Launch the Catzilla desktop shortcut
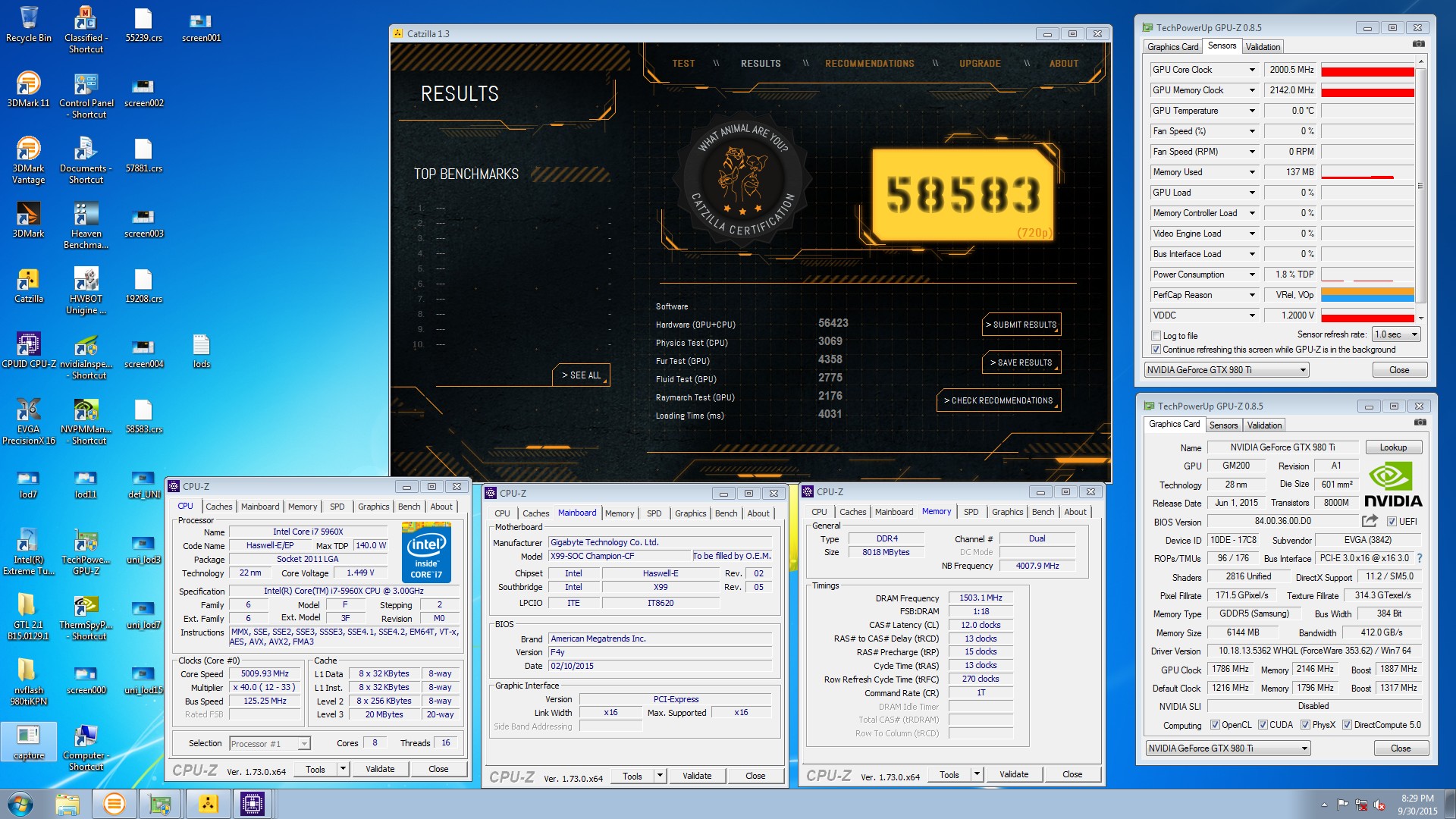1456x819 pixels. click(29, 285)
